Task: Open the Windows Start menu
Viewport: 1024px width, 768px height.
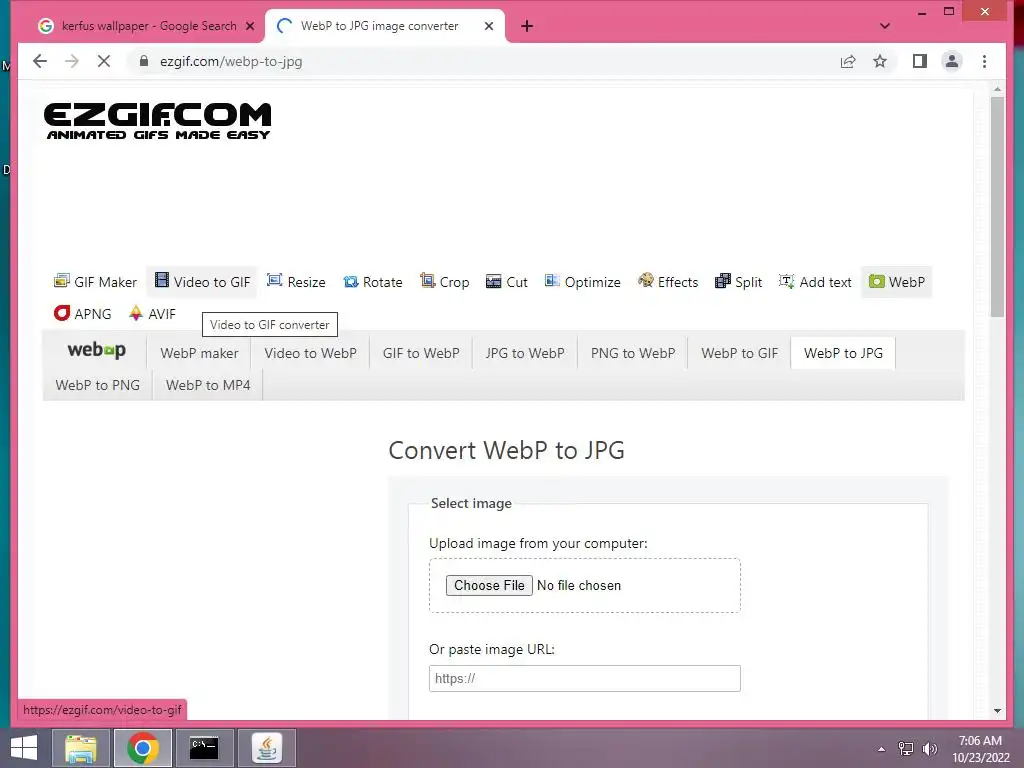Action: pos(24,748)
